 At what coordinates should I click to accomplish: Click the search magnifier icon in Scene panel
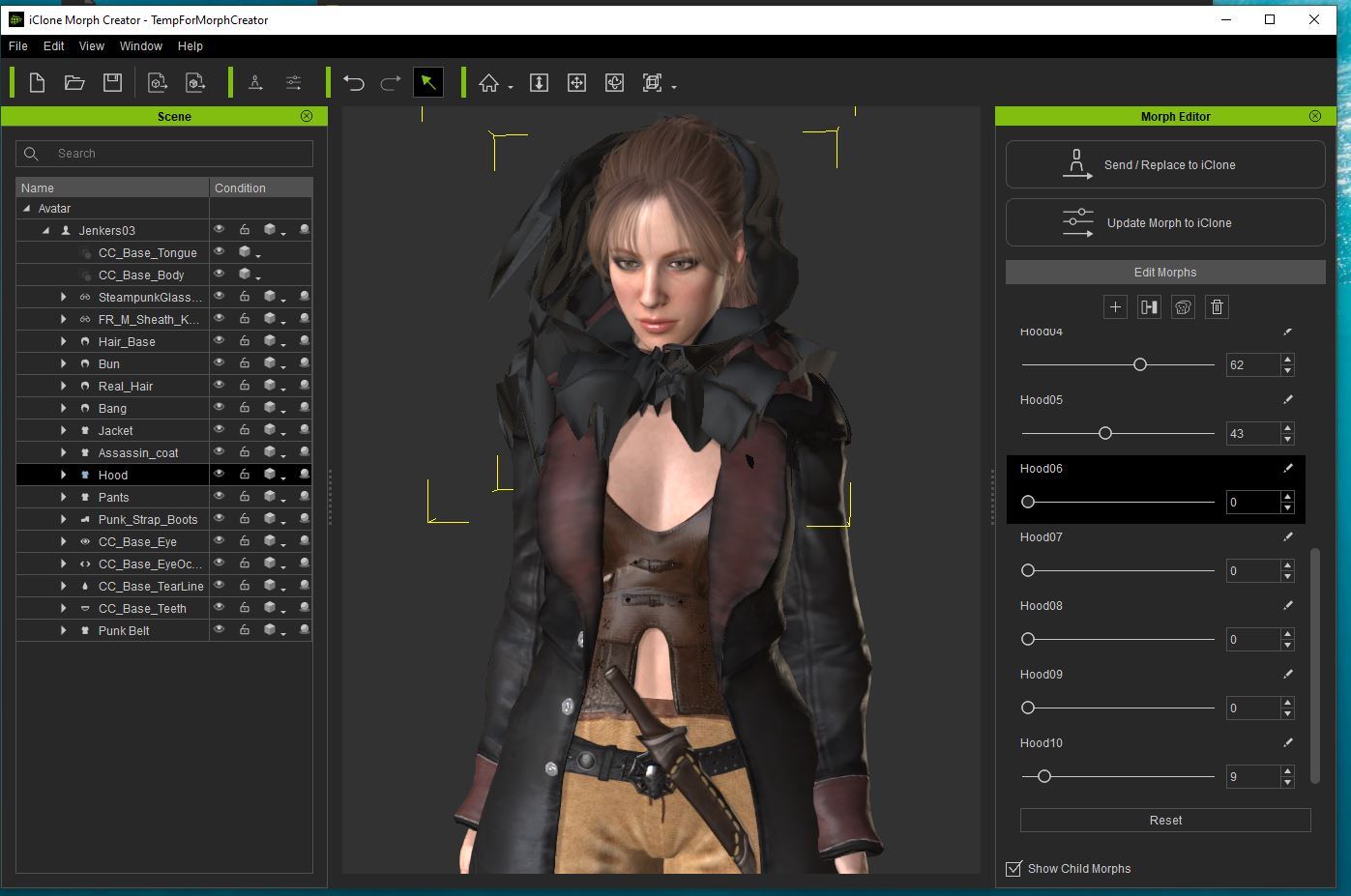[x=32, y=154]
